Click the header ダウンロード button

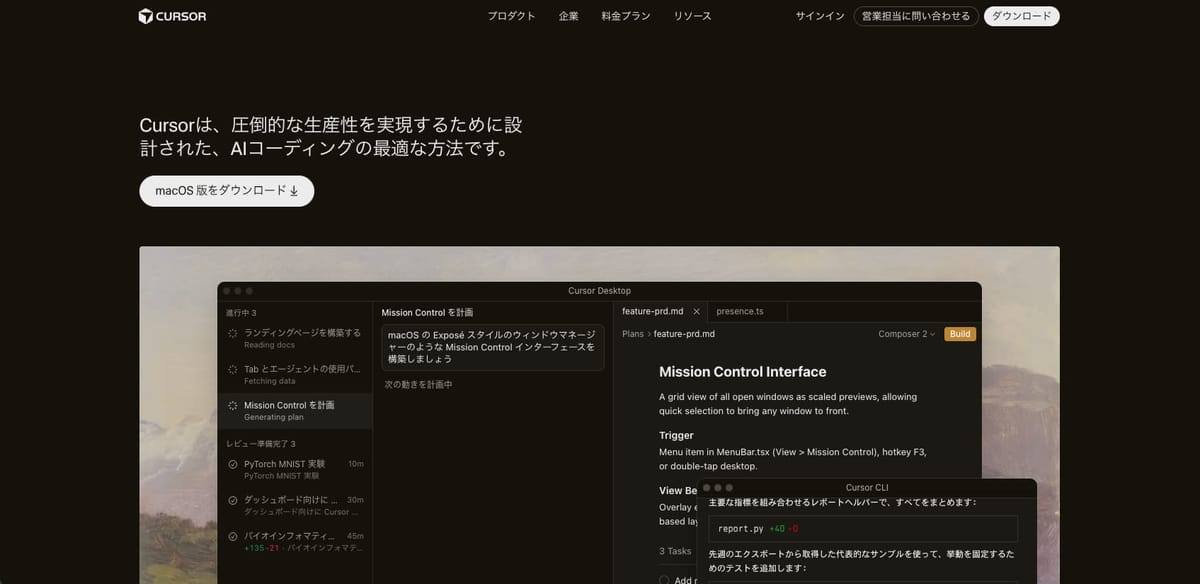[1022, 16]
